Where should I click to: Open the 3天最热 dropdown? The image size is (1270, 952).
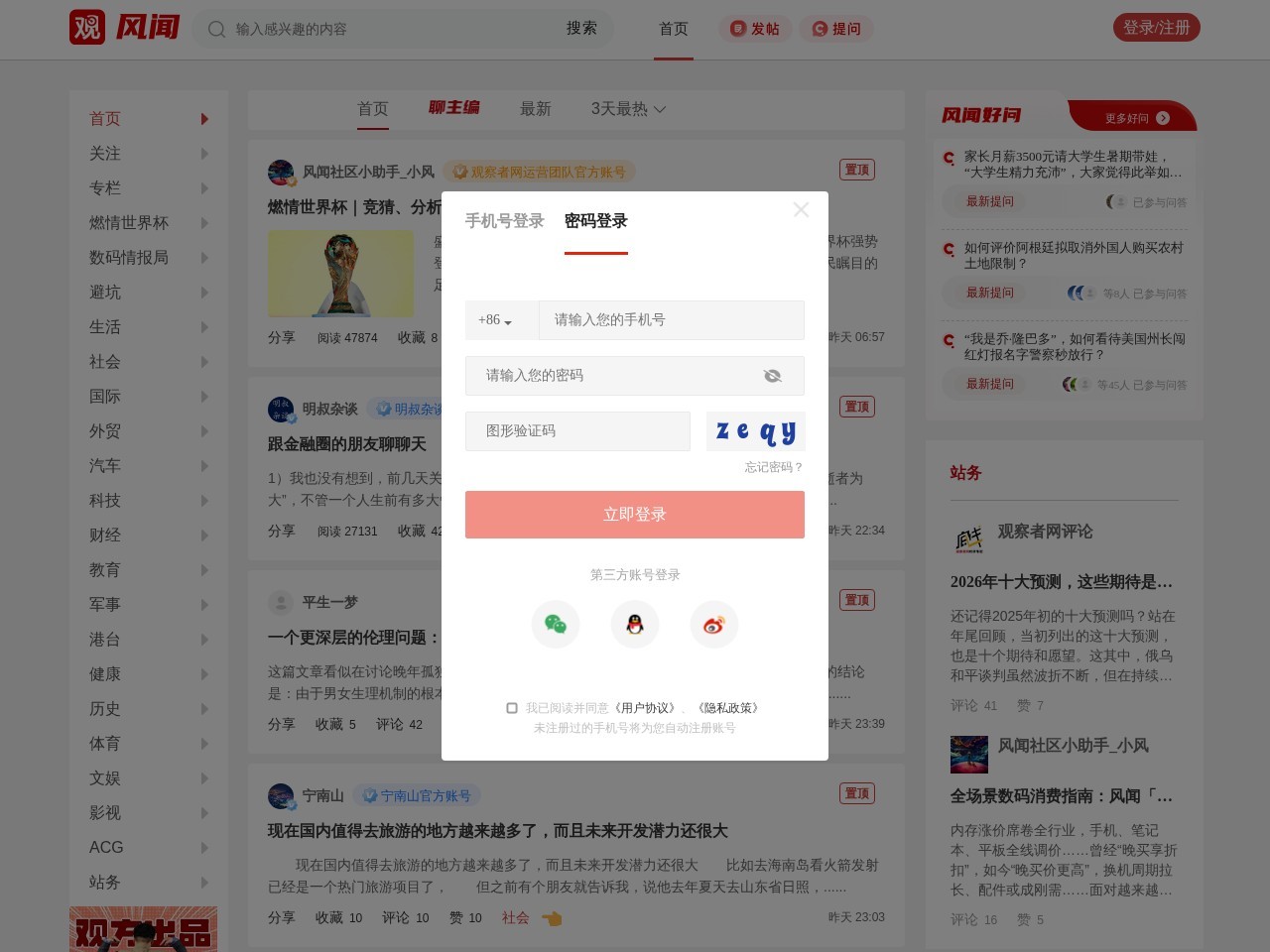[x=628, y=109]
